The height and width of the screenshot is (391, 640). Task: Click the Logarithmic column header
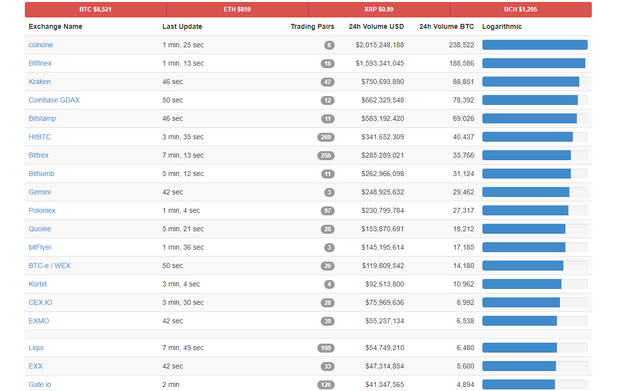pyautogui.click(x=502, y=27)
